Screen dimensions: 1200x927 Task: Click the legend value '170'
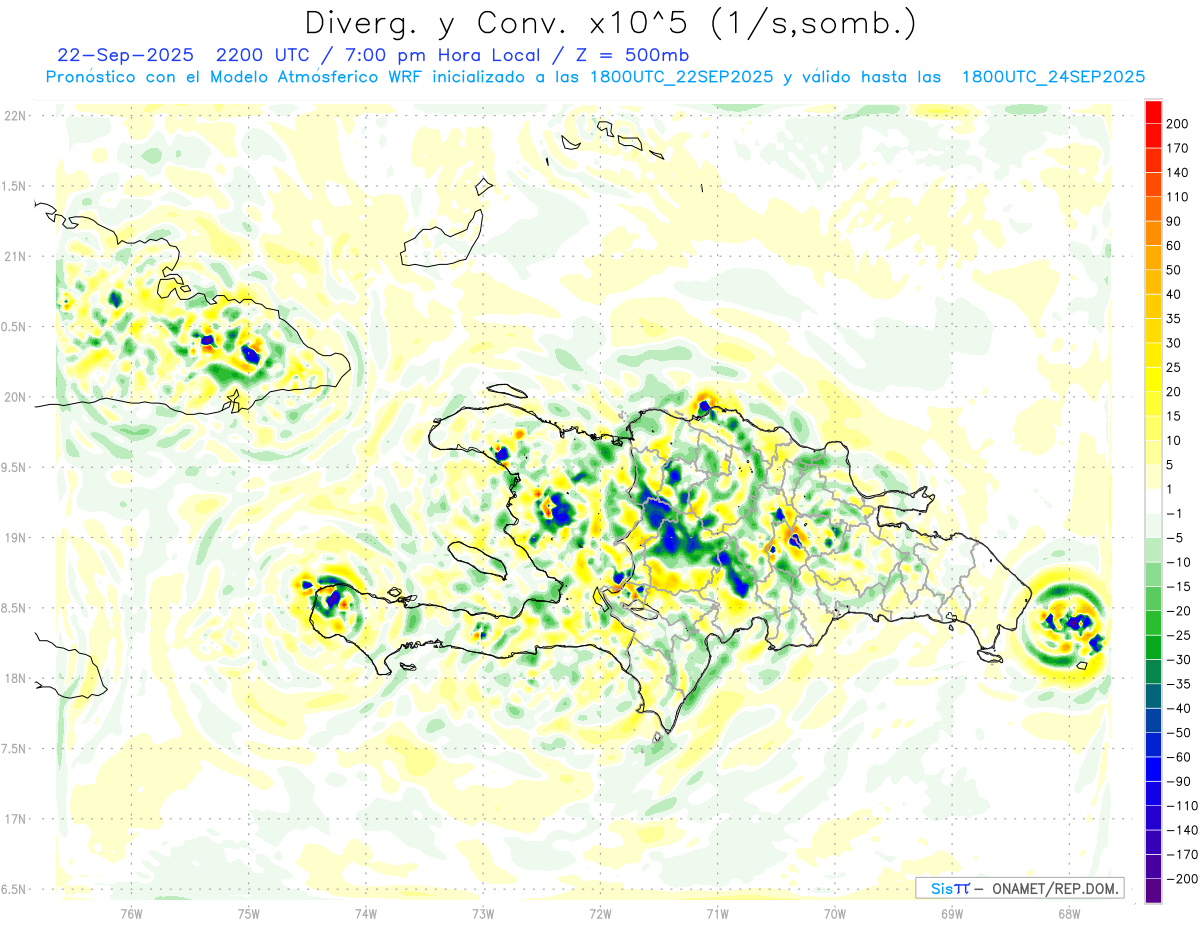(1178, 148)
